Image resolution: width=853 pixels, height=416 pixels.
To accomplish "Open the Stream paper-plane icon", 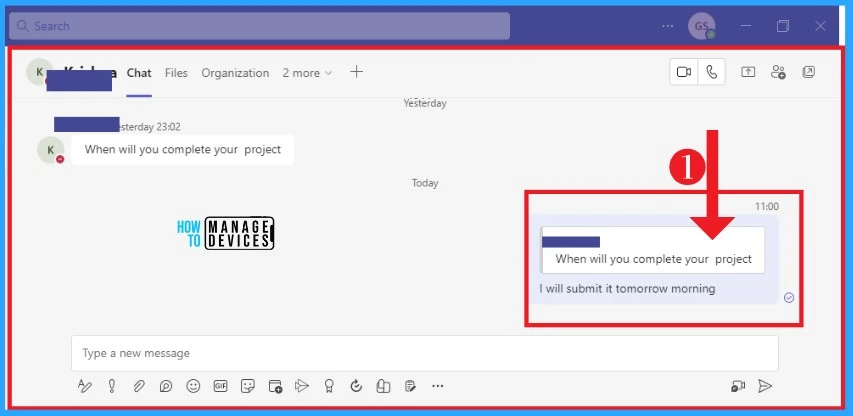I will click(x=301, y=386).
